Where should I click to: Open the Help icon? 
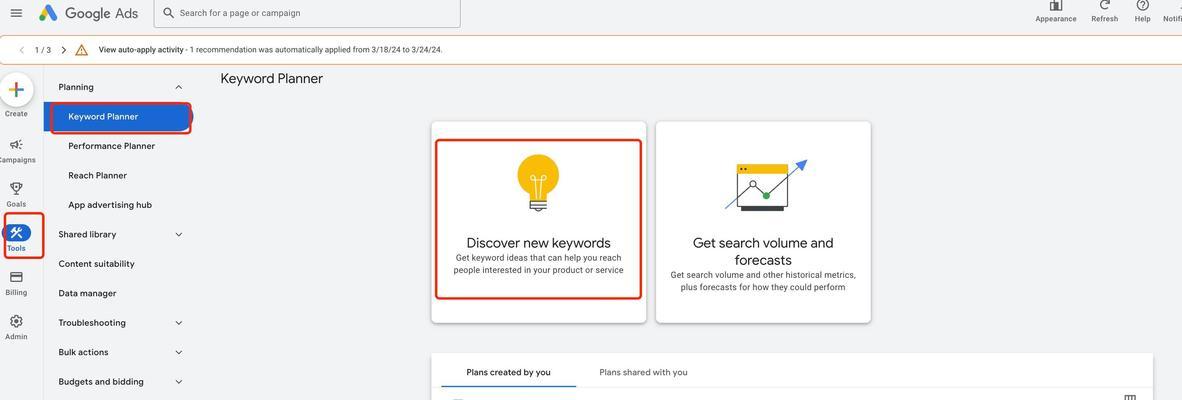[1142, 6]
